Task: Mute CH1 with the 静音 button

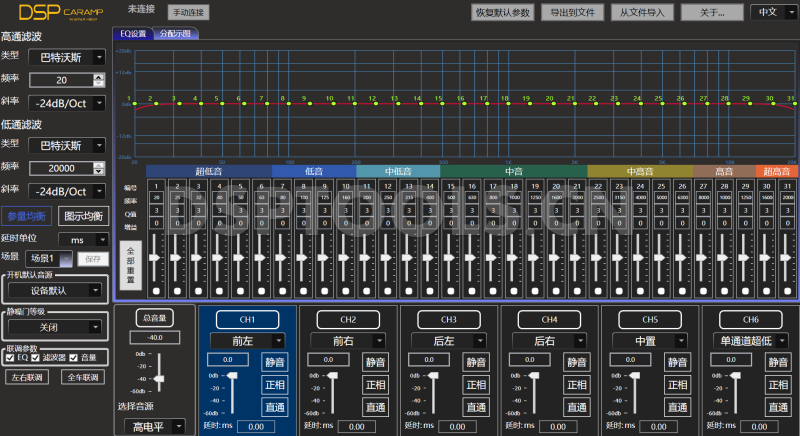Action: coord(275,362)
